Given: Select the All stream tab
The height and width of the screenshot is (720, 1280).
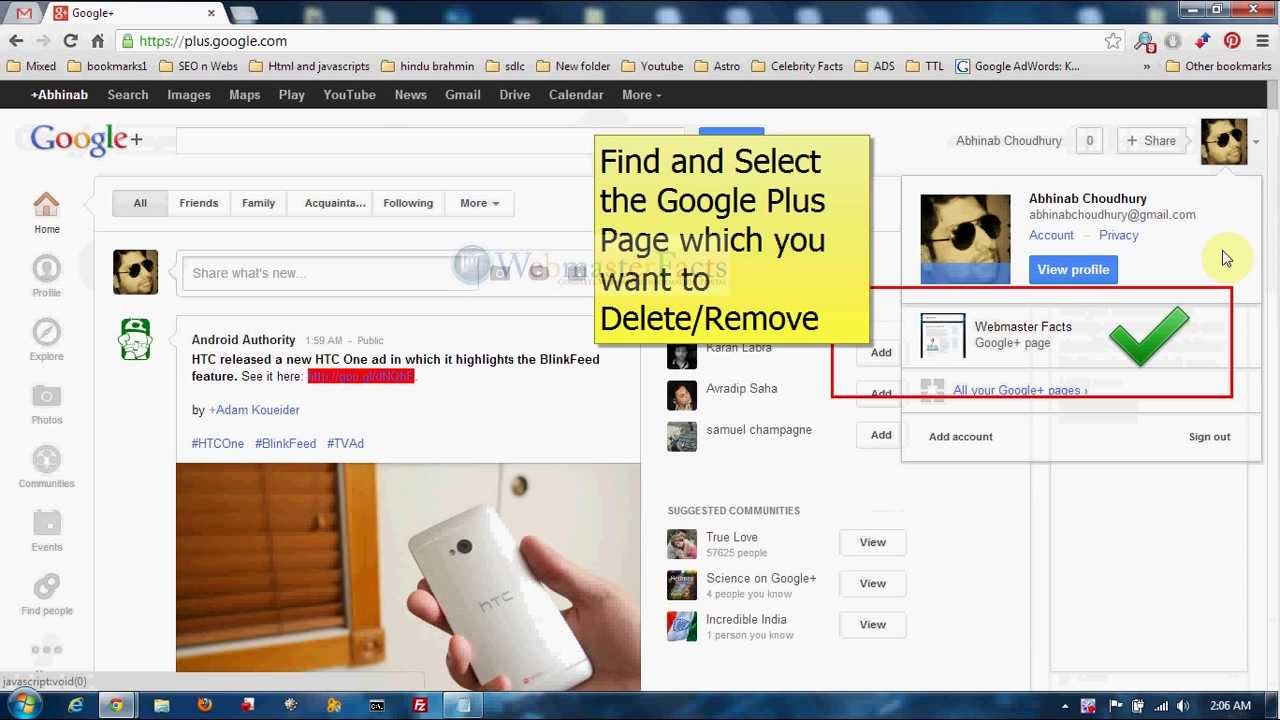Looking at the screenshot, I should tap(140, 203).
